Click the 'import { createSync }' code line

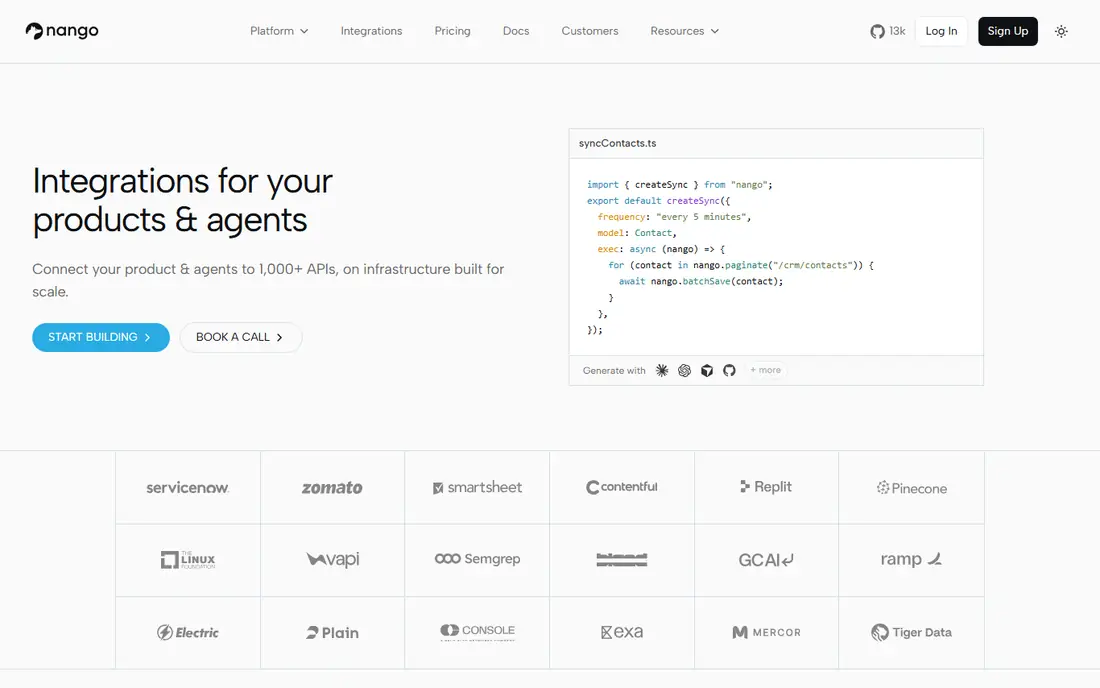pyautogui.click(x=680, y=184)
